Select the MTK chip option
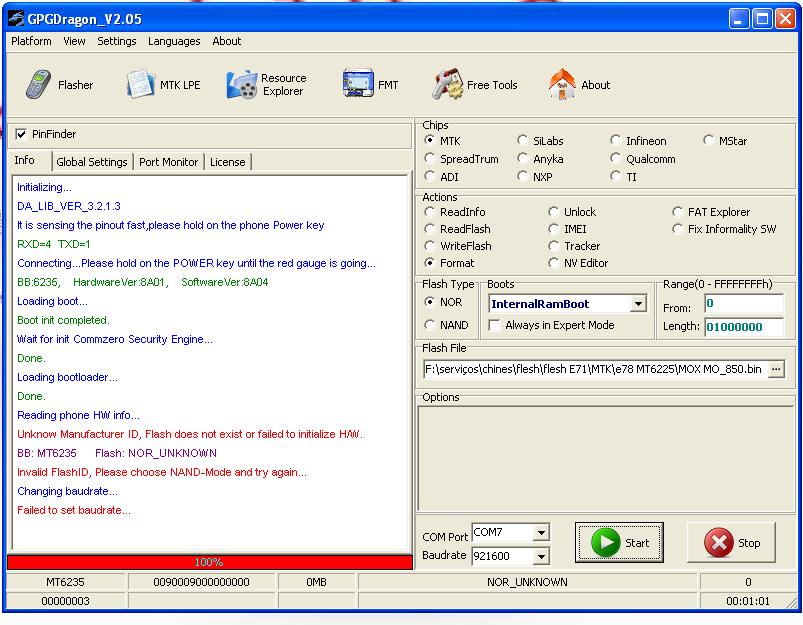The width and height of the screenshot is (803, 625). tap(430, 140)
